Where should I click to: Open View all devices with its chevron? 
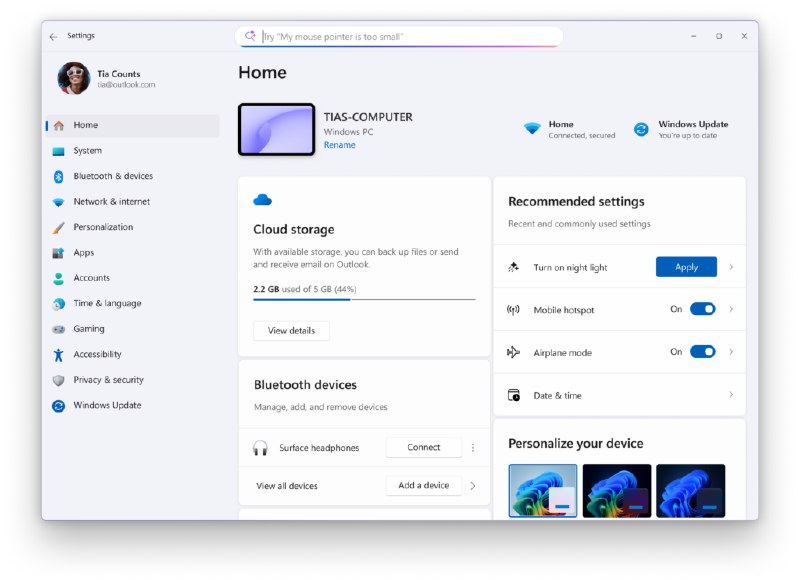coord(472,485)
